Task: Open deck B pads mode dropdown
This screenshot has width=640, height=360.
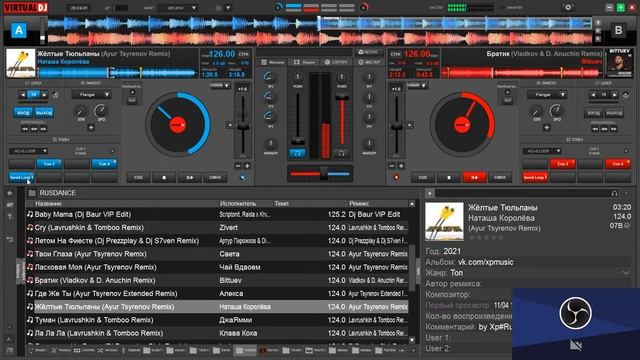Action: tap(542, 151)
